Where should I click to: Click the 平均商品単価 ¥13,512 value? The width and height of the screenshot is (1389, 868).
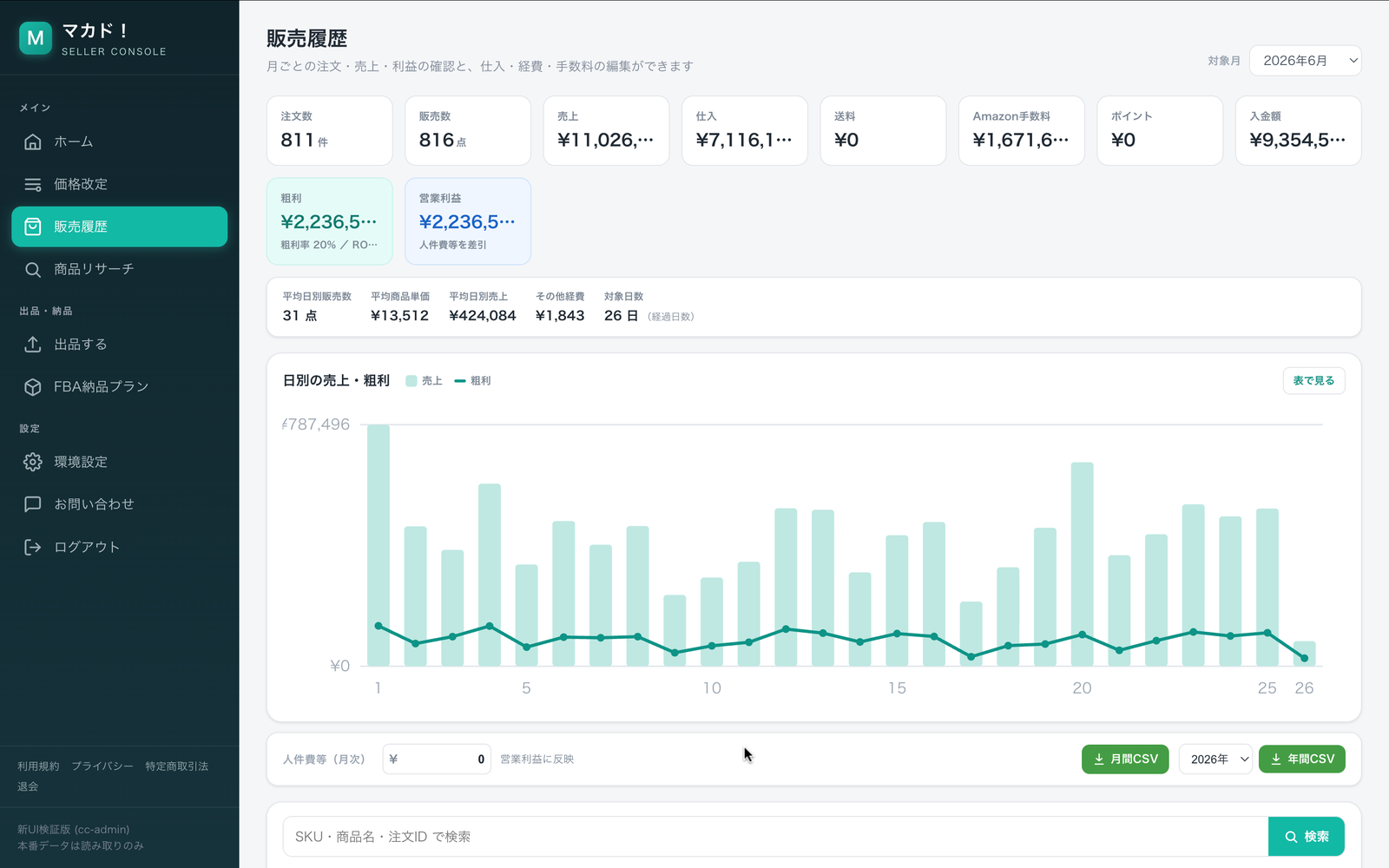399,316
